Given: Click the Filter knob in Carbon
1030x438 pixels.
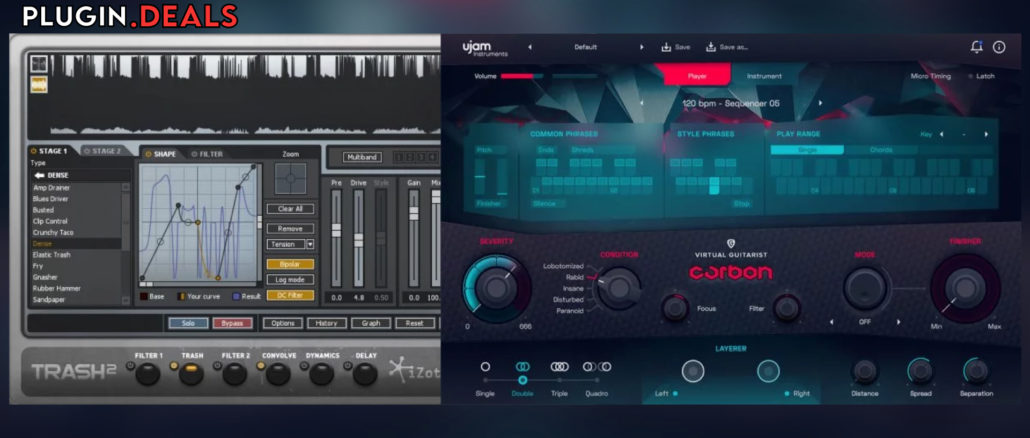Looking at the screenshot, I should point(786,307).
